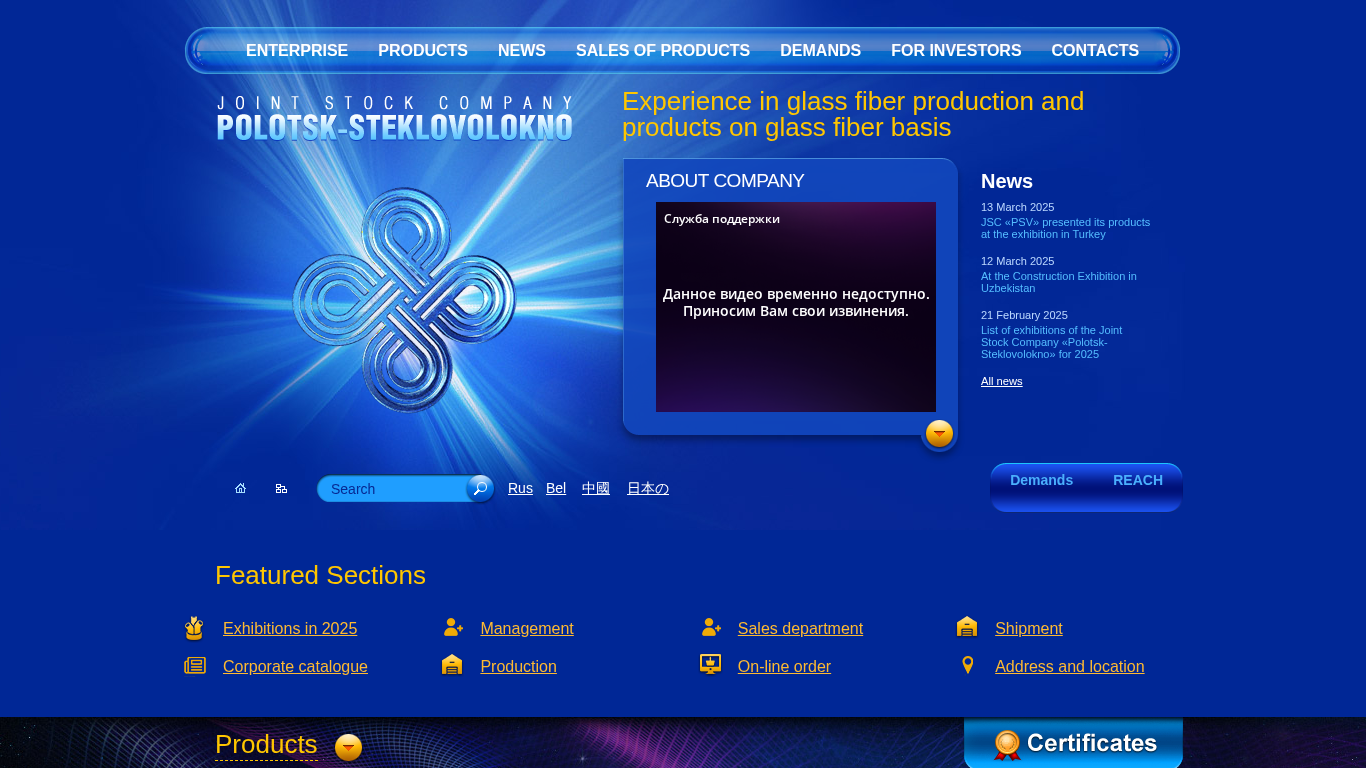Image resolution: width=1366 pixels, height=768 pixels.
Task: Switch language to Bel
Action: (x=556, y=488)
